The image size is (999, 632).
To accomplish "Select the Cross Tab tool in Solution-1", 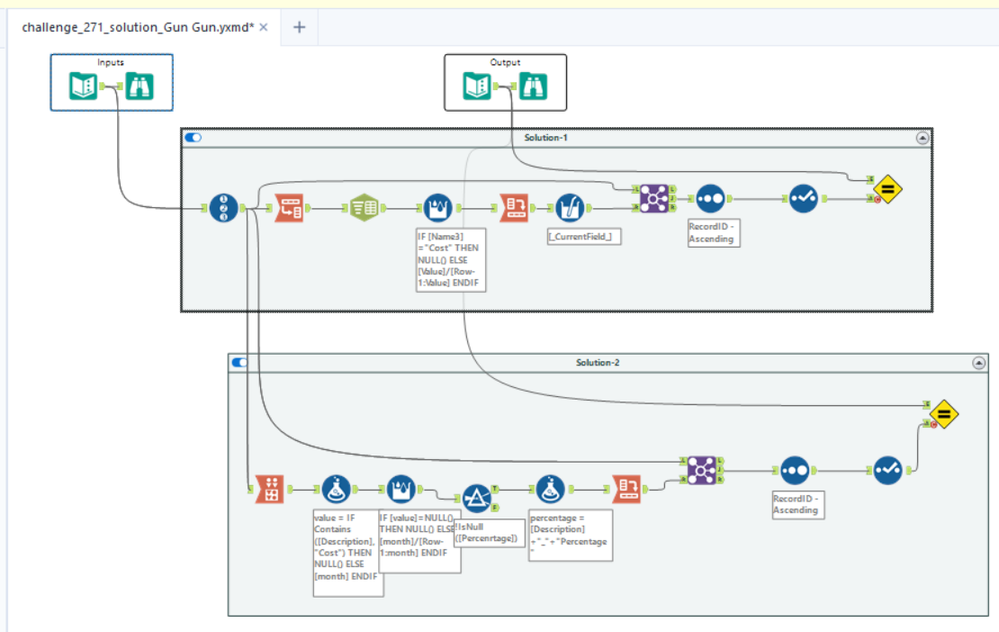I will 514,208.
